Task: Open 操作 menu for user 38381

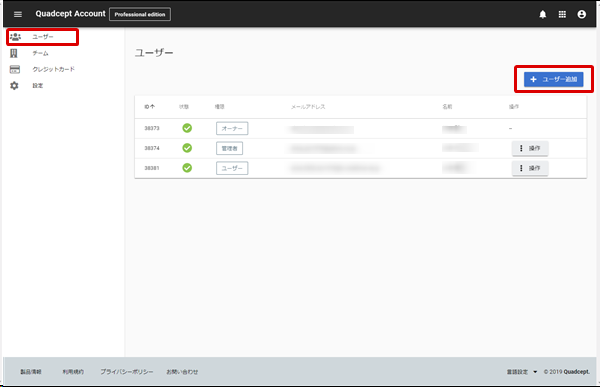Action: pyautogui.click(x=530, y=168)
